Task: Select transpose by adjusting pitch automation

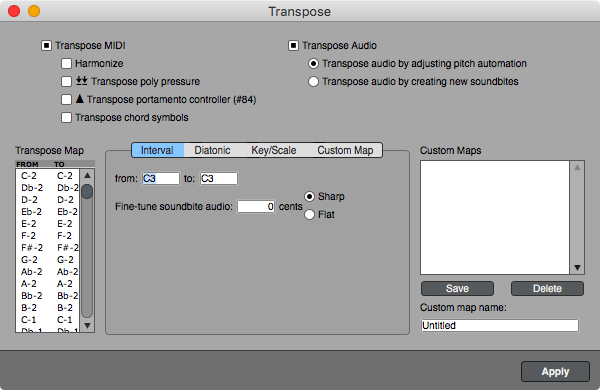Action: click(x=313, y=64)
